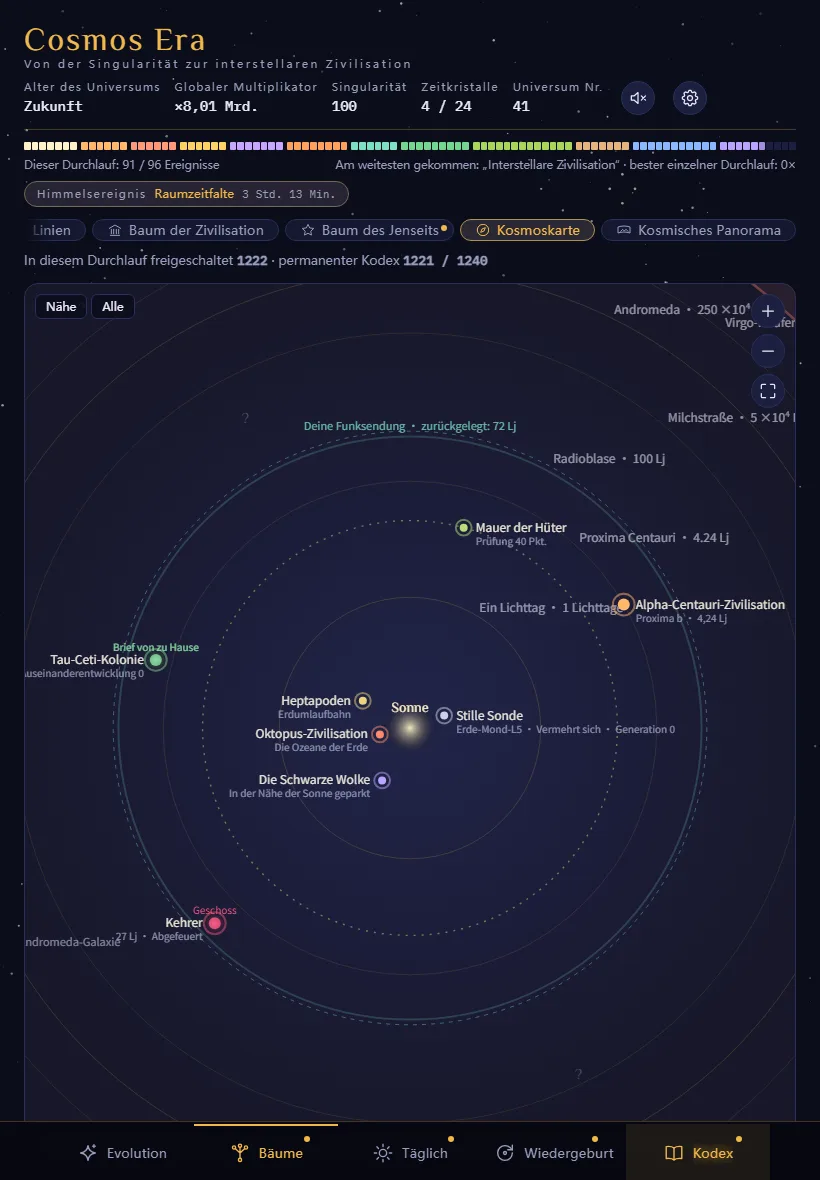The height and width of the screenshot is (1180, 820).
Task: Click the Himmelsereignis Raumzeitfalte pill
Action: pos(186,193)
